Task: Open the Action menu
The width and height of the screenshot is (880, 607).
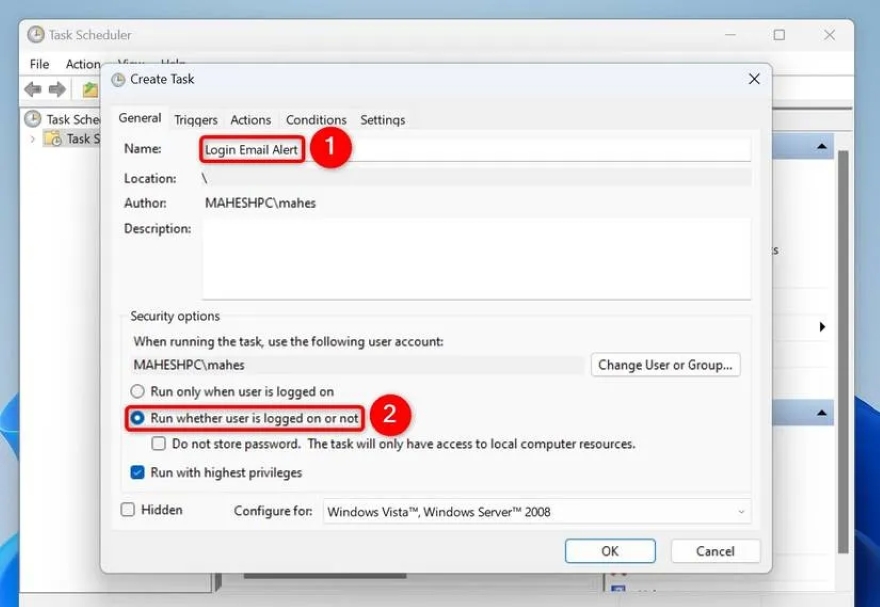Action: (84, 63)
